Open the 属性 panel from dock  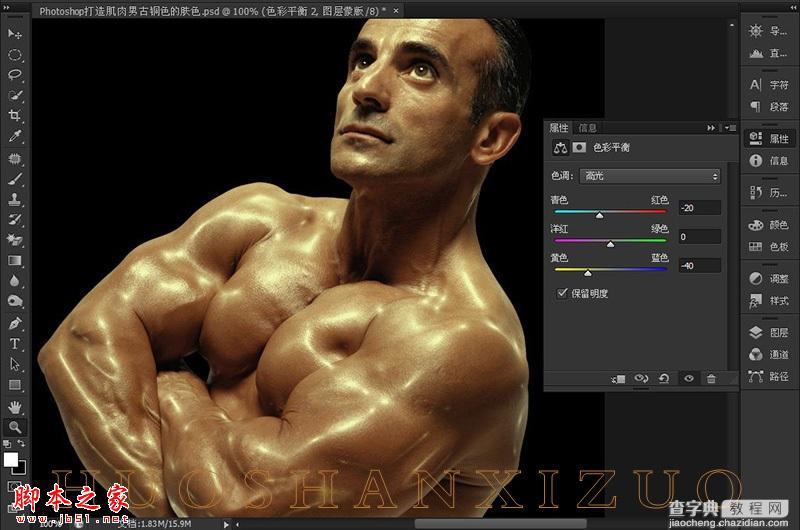click(769, 138)
